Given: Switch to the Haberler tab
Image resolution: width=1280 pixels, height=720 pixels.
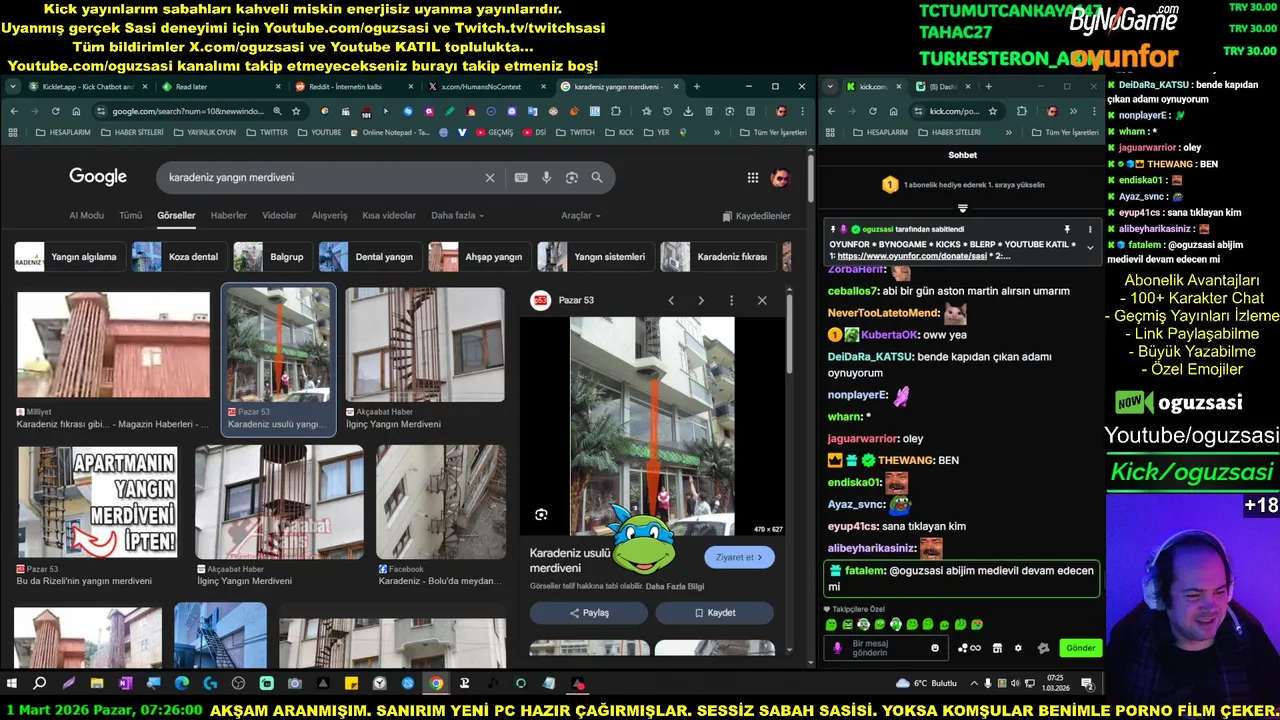Looking at the screenshot, I should tap(228, 216).
